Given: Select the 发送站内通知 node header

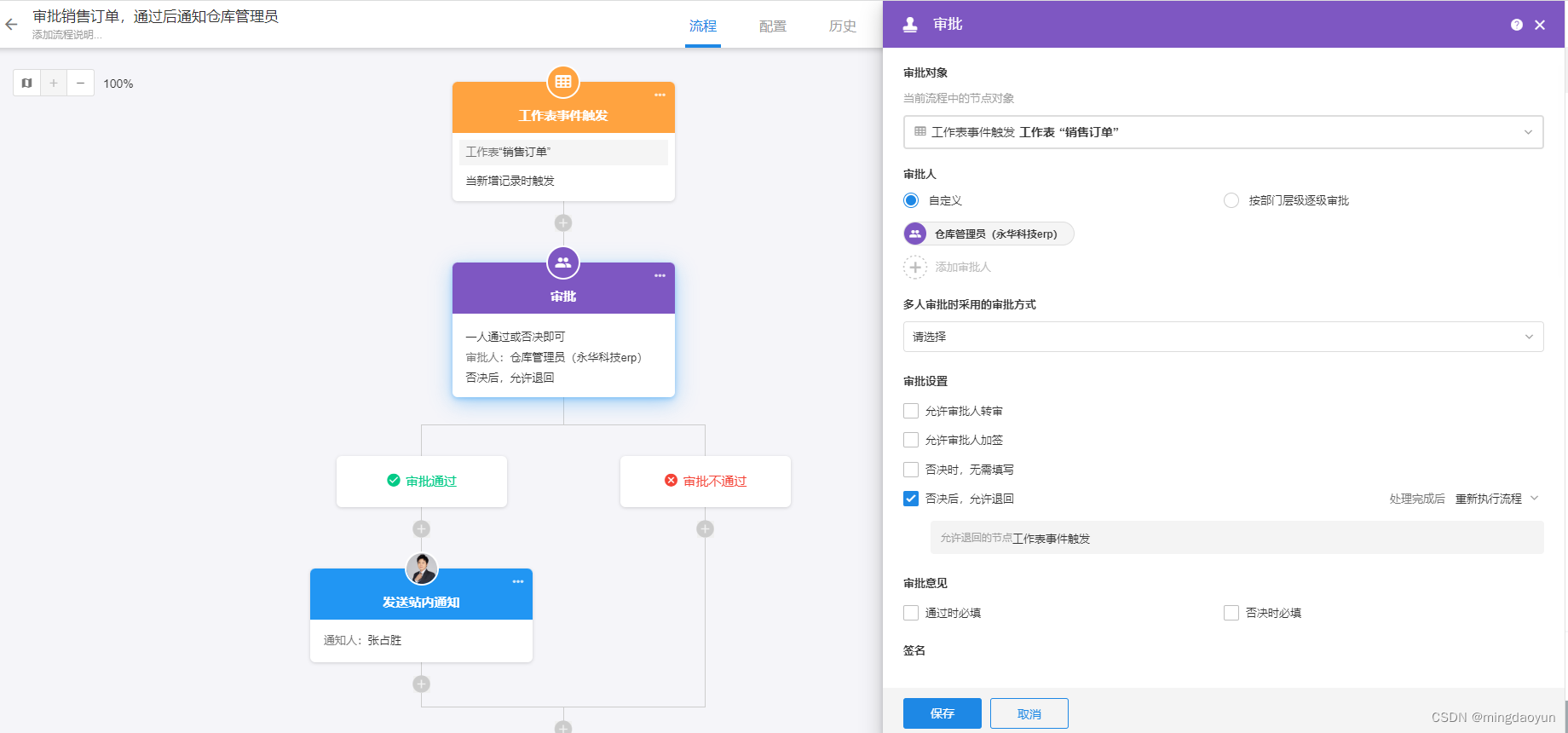Looking at the screenshot, I should click(421, 594).
